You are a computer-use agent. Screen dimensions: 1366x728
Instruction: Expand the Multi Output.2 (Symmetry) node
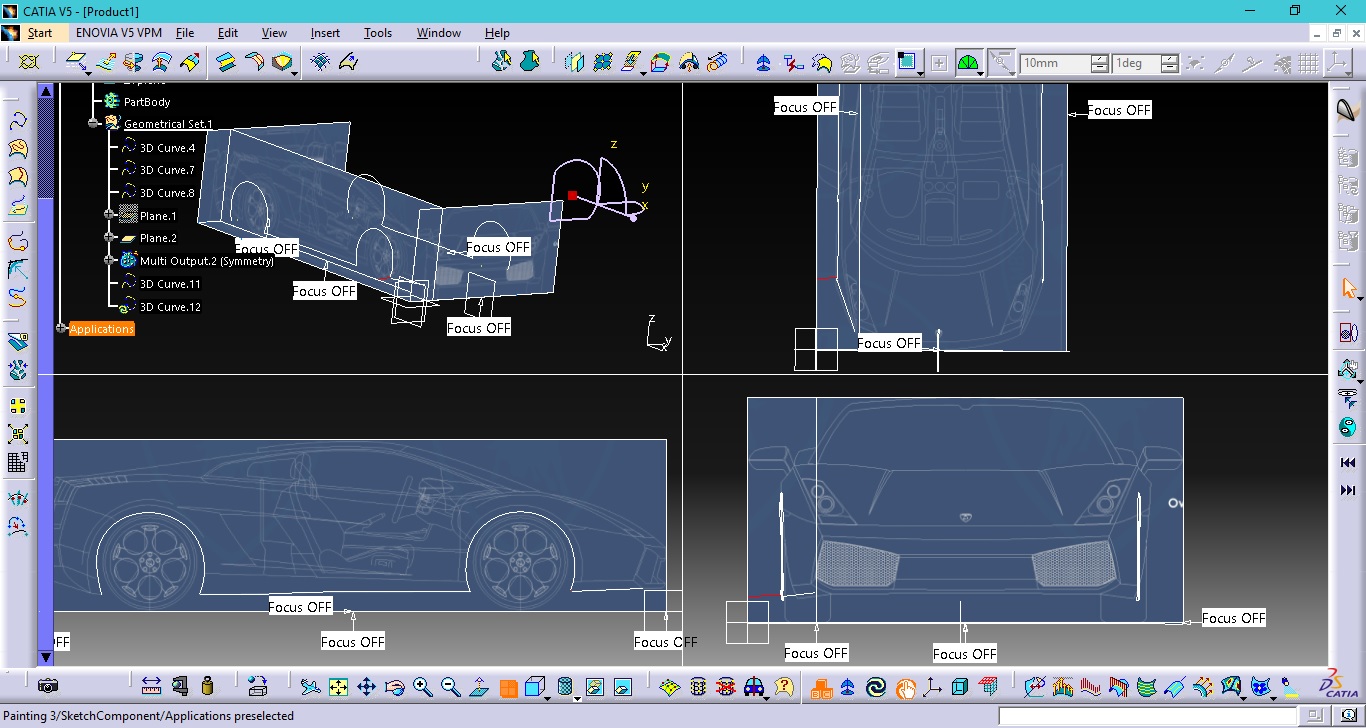[x=110, y=260]
